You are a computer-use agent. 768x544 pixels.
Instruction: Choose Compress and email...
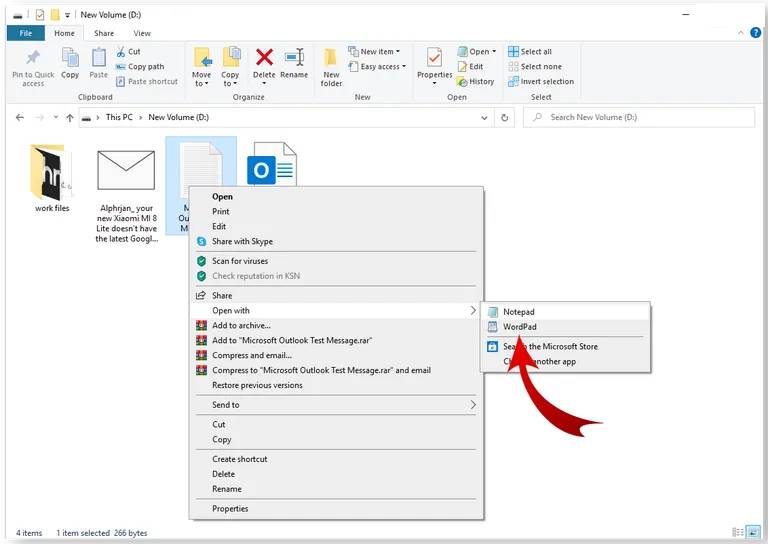click(336, 355)
